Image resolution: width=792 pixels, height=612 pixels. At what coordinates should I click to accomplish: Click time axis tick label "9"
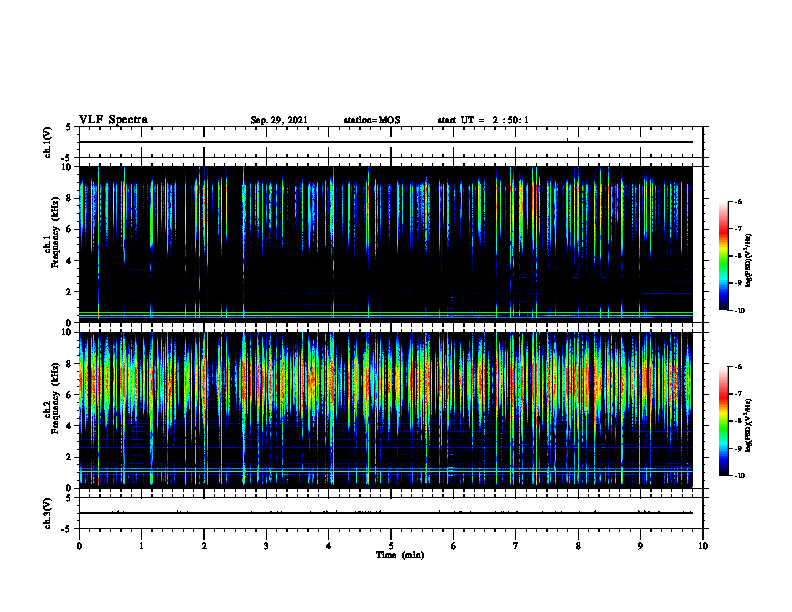[x=640, y=546]
